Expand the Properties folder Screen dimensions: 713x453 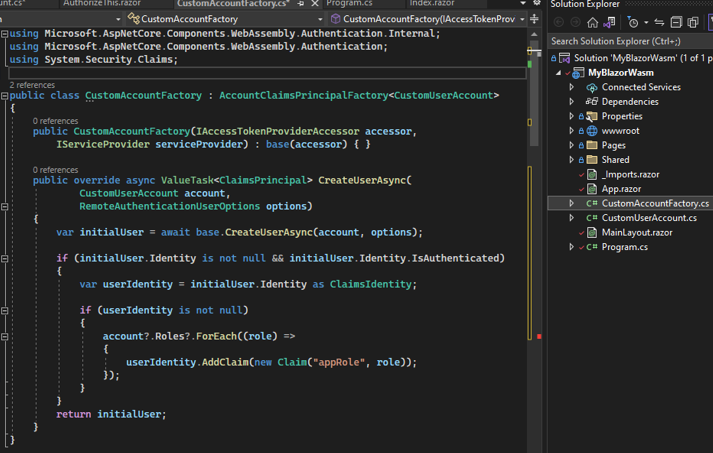[572, 116]
